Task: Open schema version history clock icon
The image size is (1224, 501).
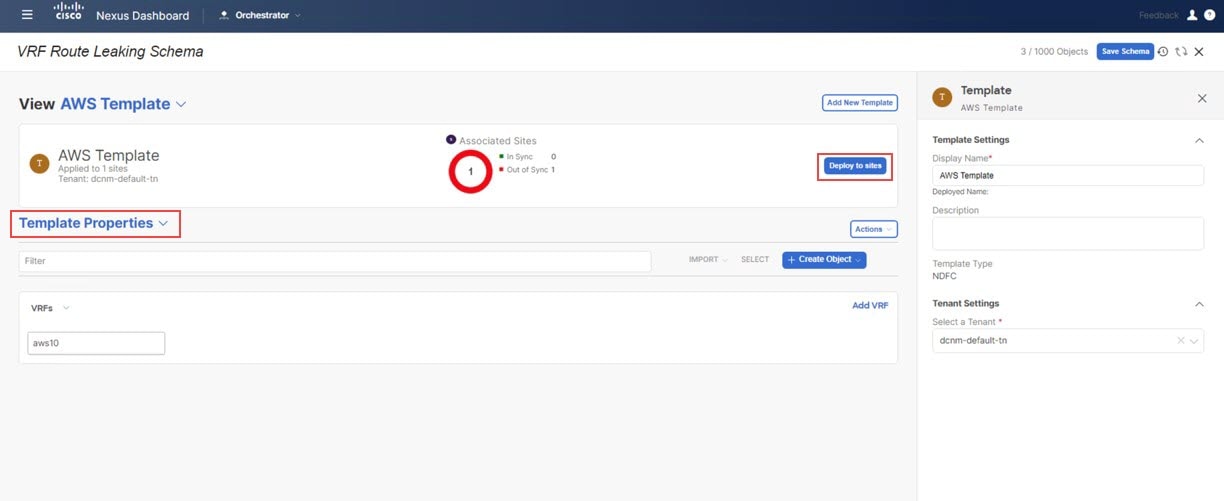Action: point(1163,51)
